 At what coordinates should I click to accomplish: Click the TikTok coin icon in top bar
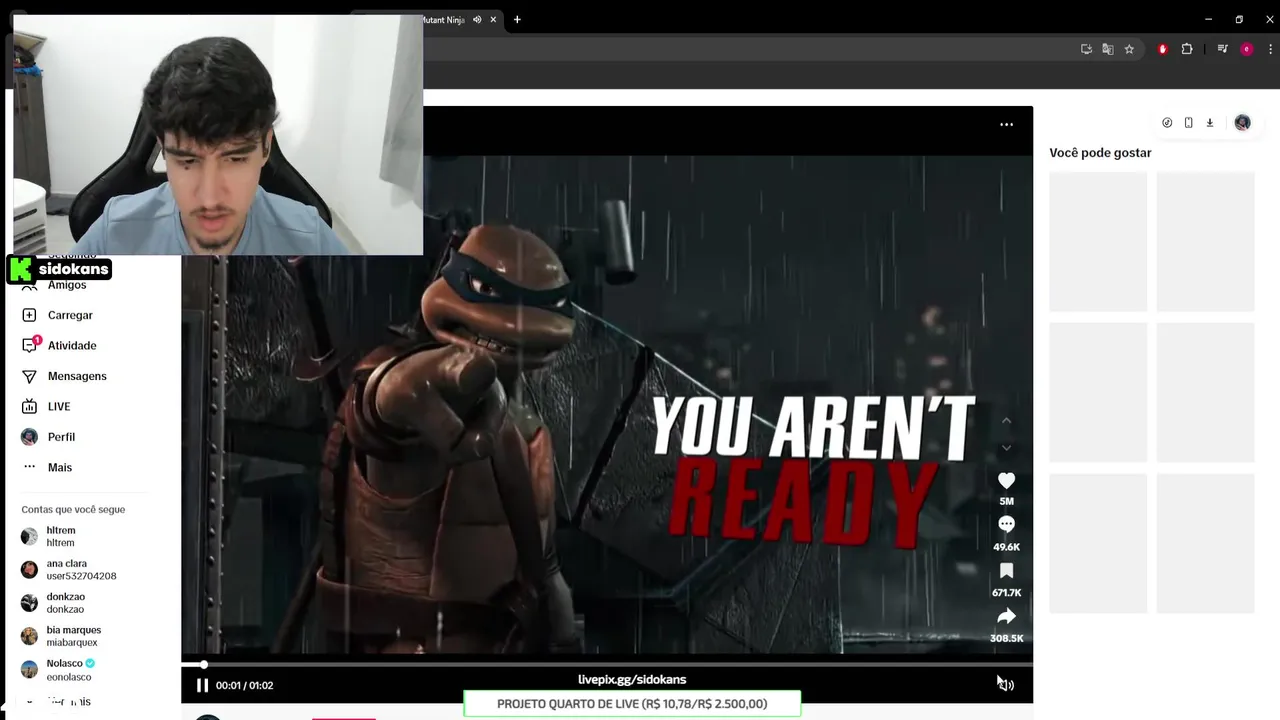click(1167, 123)
